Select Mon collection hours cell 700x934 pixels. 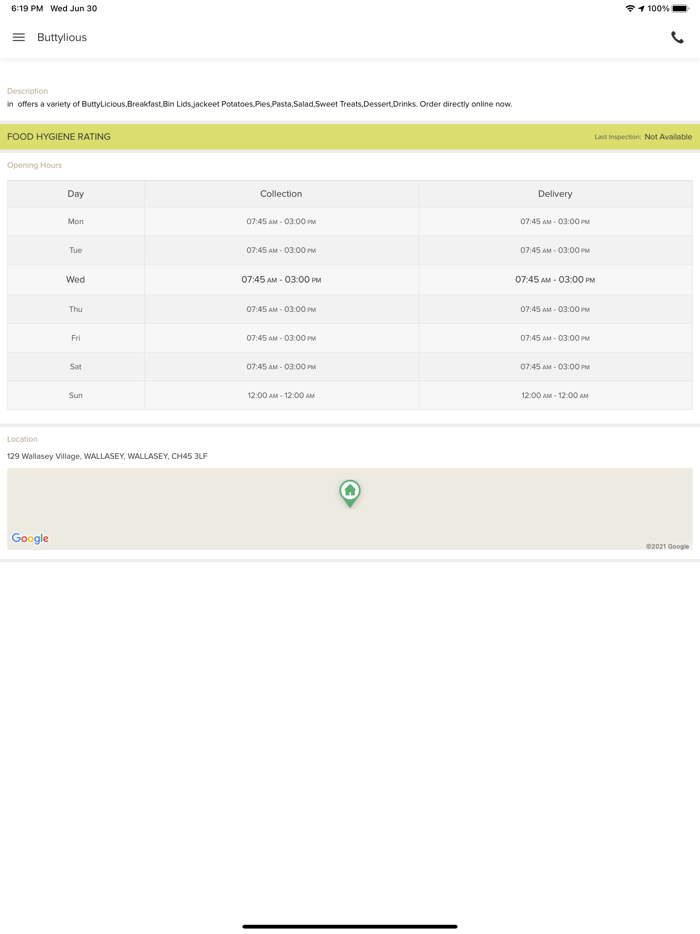click(x=281, y=222)
